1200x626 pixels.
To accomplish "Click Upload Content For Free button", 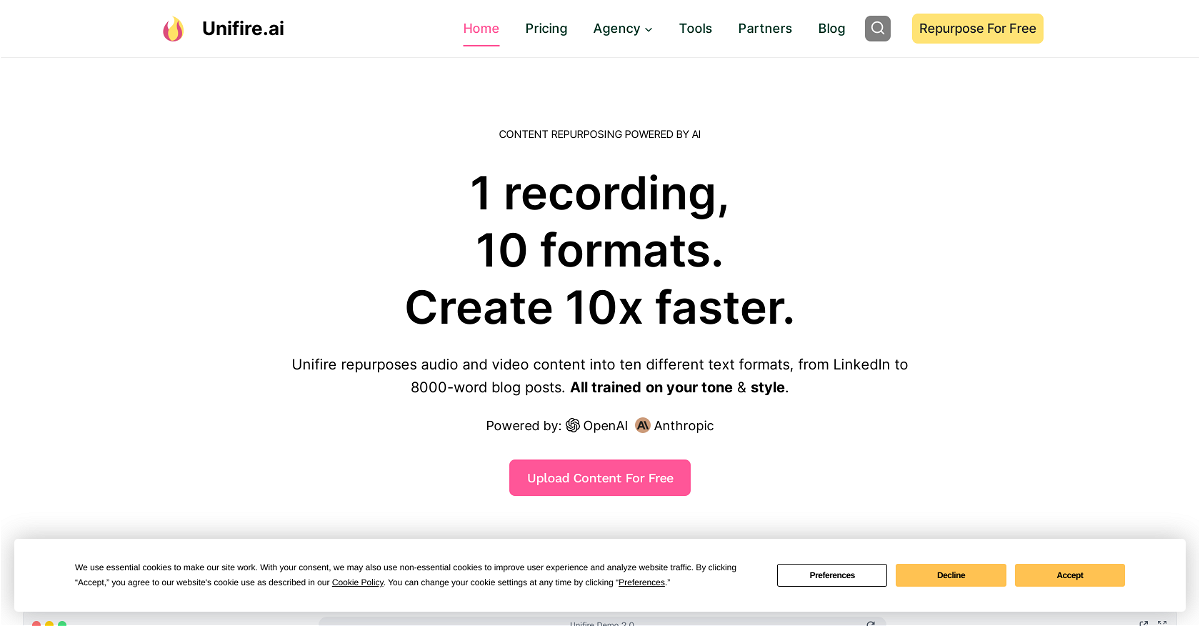I will pos(600,478).
